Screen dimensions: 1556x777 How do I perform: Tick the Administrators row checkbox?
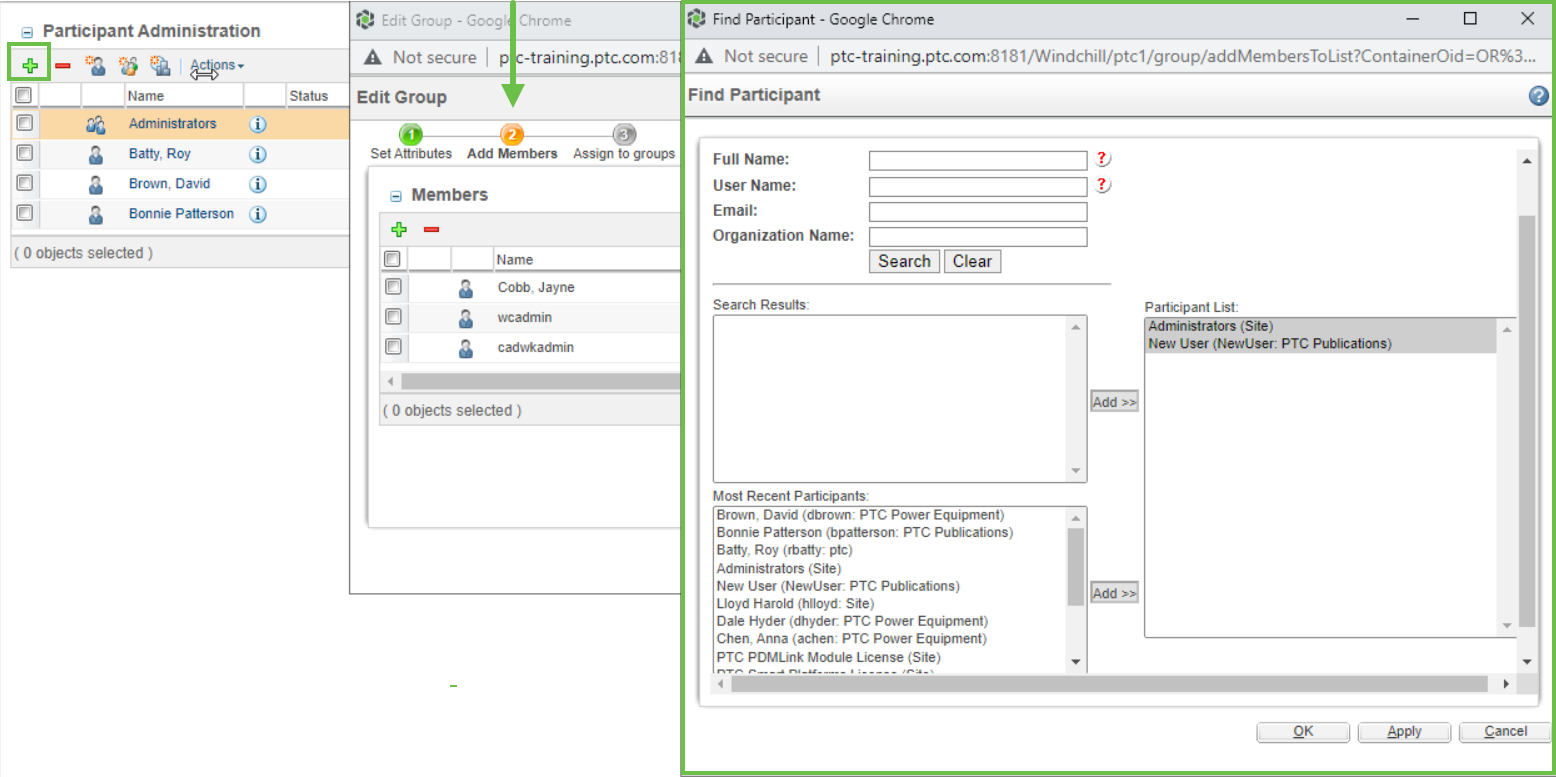[x=25, y=123]
